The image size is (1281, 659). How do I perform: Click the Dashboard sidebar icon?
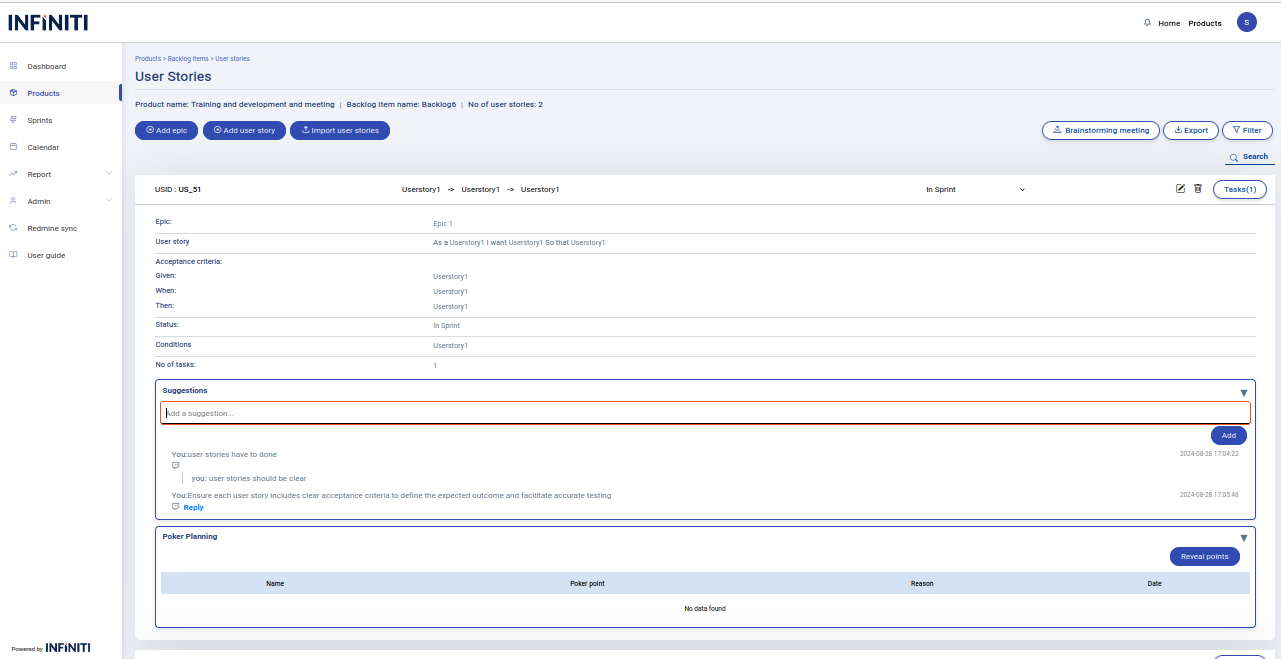[x=13, y=66]
